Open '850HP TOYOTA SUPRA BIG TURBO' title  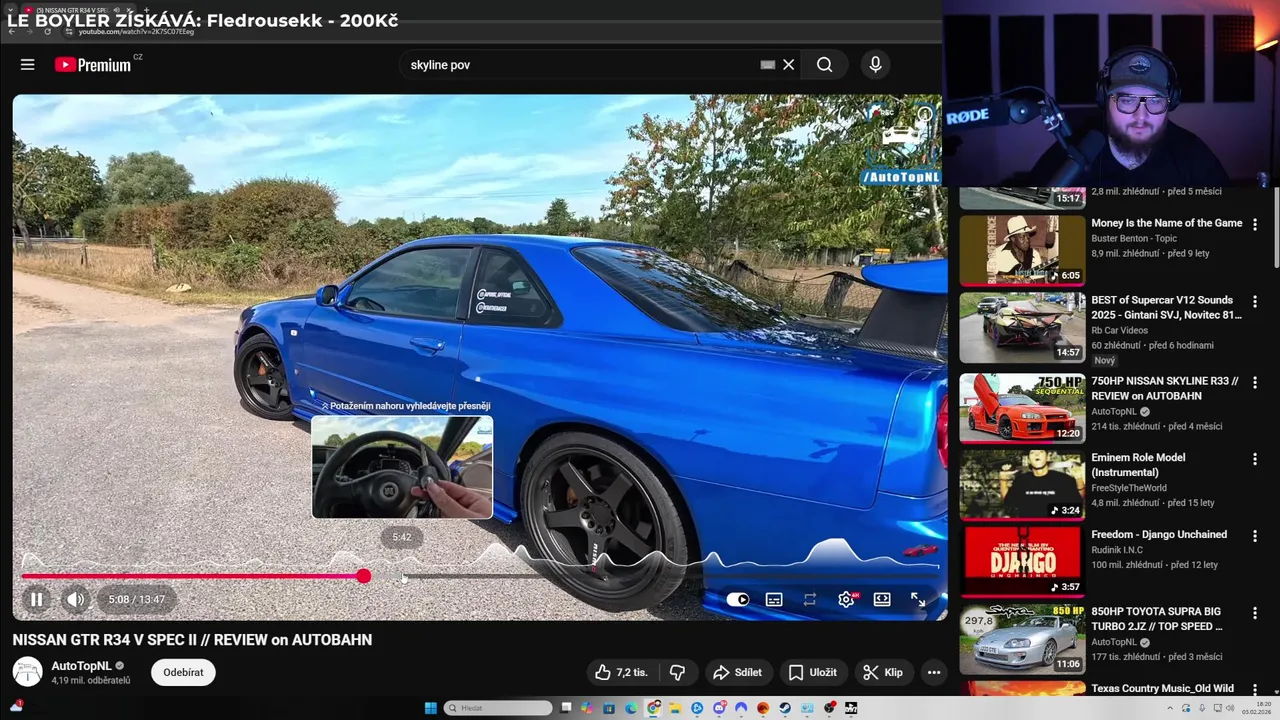pyautogui.click(x=1156, y=619)
